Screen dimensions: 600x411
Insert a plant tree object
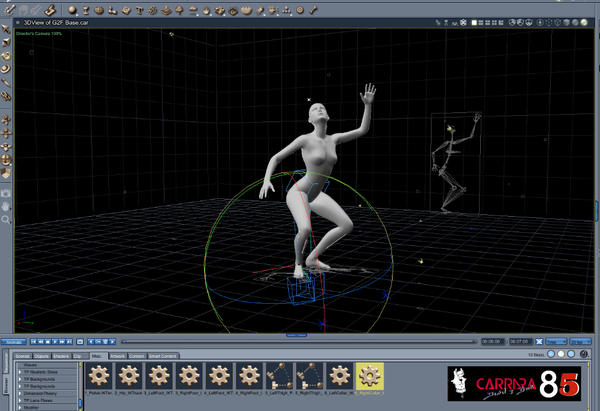click(x=179, y=10)
